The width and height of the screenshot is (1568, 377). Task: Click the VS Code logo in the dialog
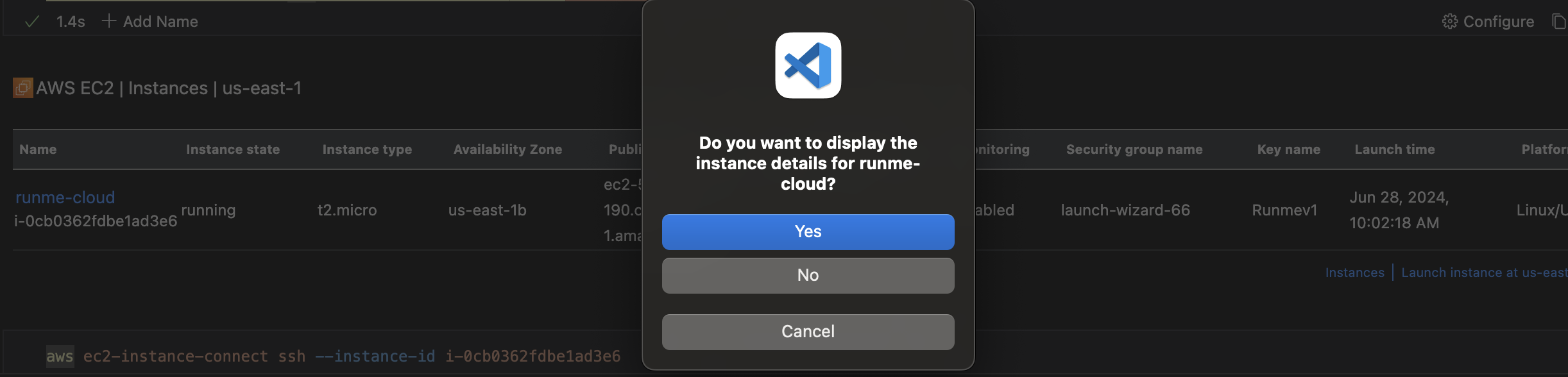tap(808, 65)
